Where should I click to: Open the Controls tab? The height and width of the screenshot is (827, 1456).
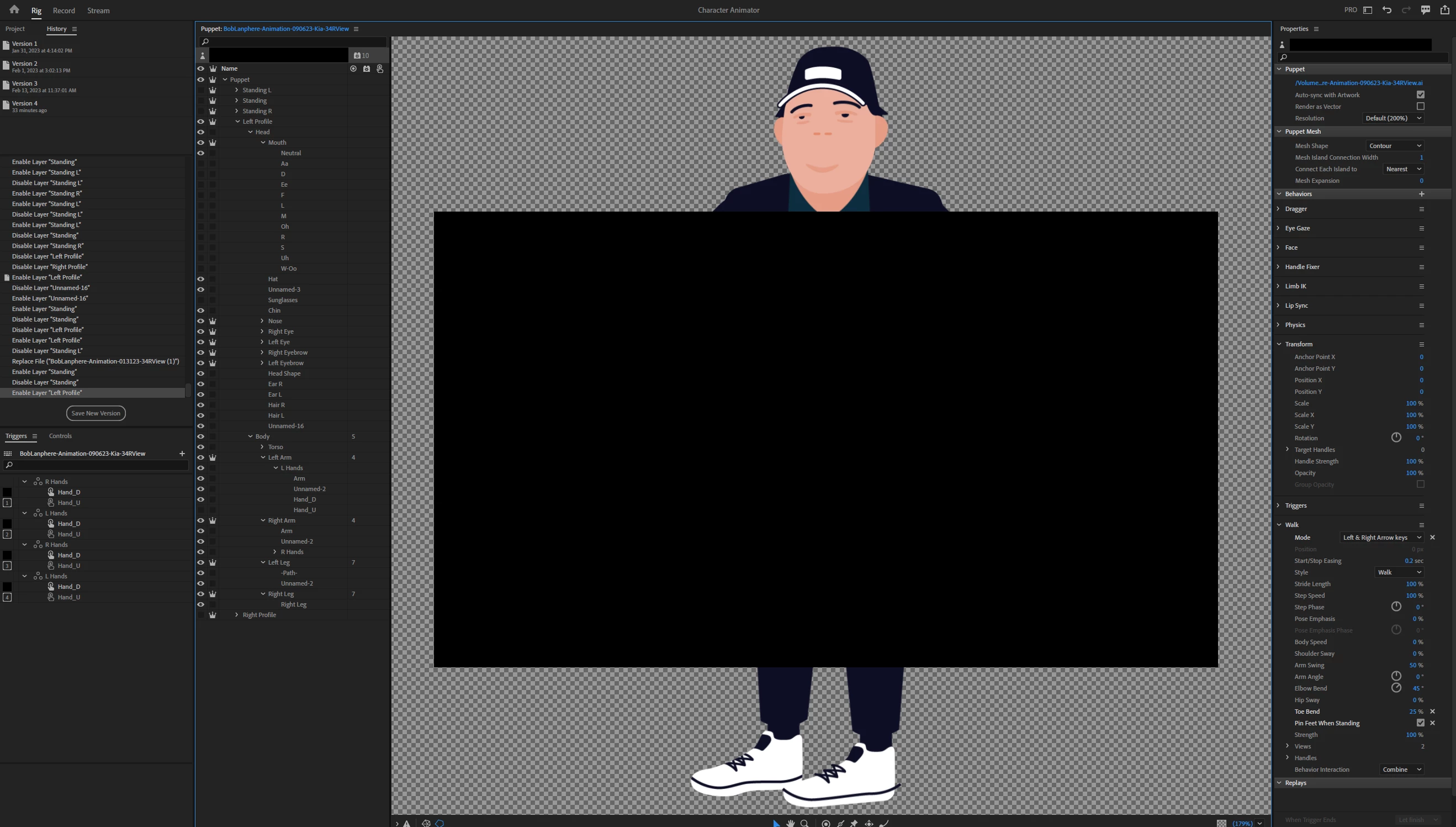[60, 436]
